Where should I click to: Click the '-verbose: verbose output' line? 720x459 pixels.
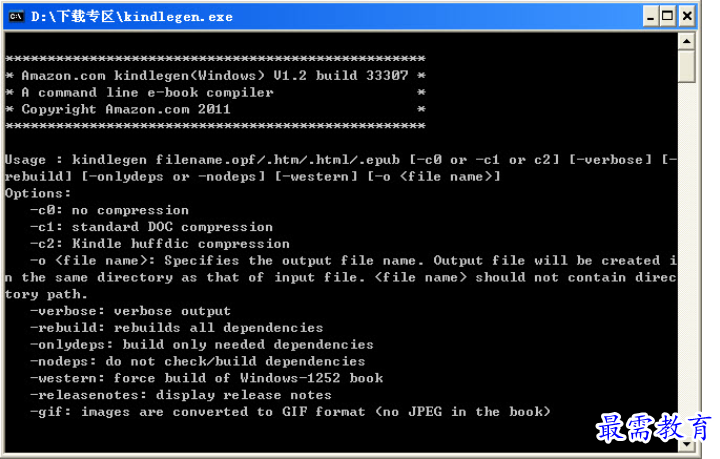pyautogui.click(x=130, y=311)
